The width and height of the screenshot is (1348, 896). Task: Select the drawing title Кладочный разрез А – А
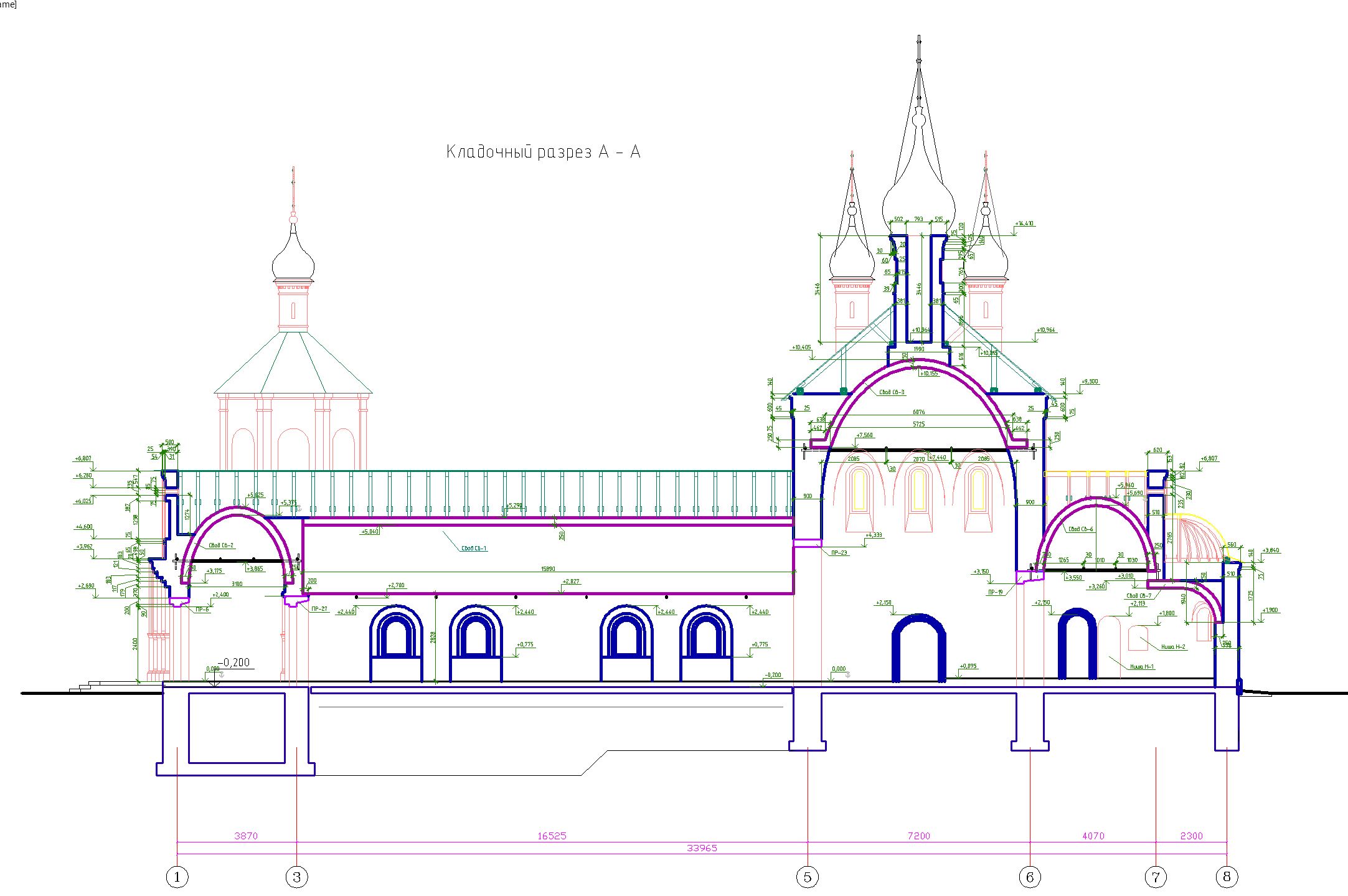(x=543, y=152)
